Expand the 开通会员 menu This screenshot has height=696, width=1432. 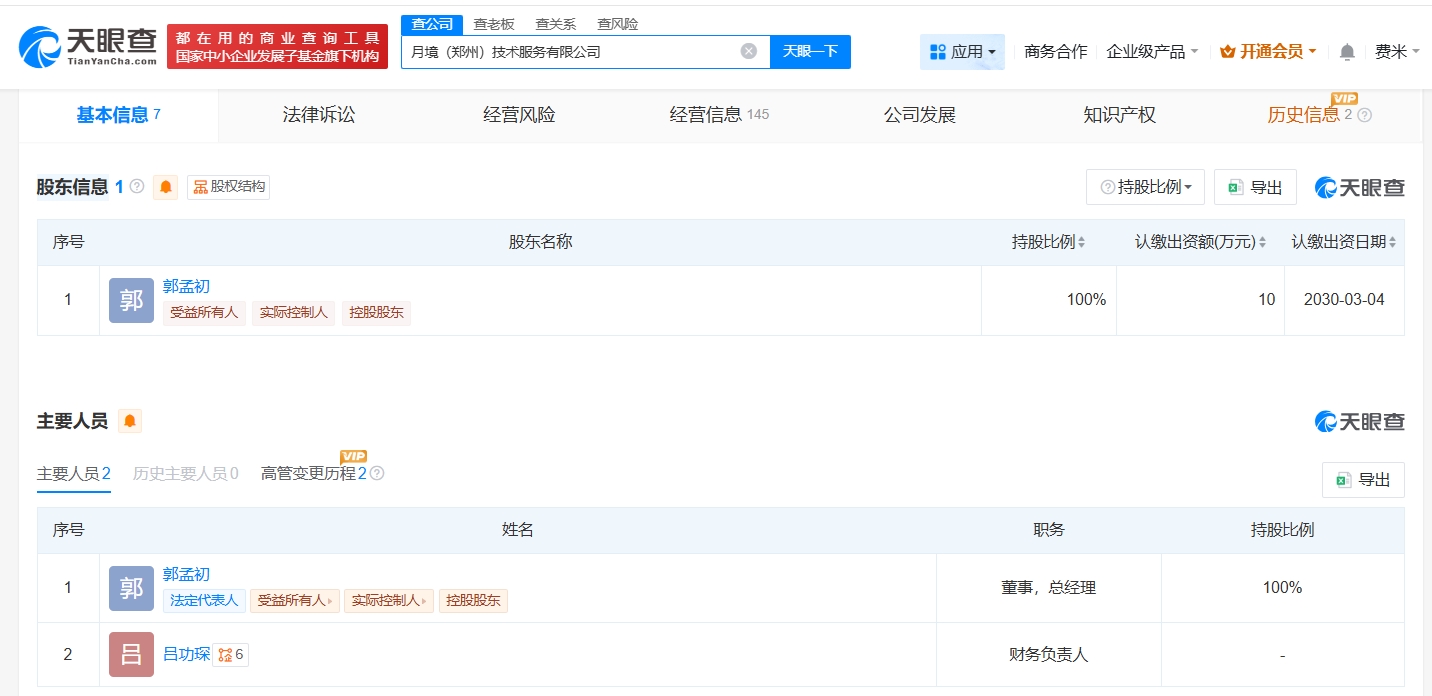pyautogui.click(x=1268, y=52)
